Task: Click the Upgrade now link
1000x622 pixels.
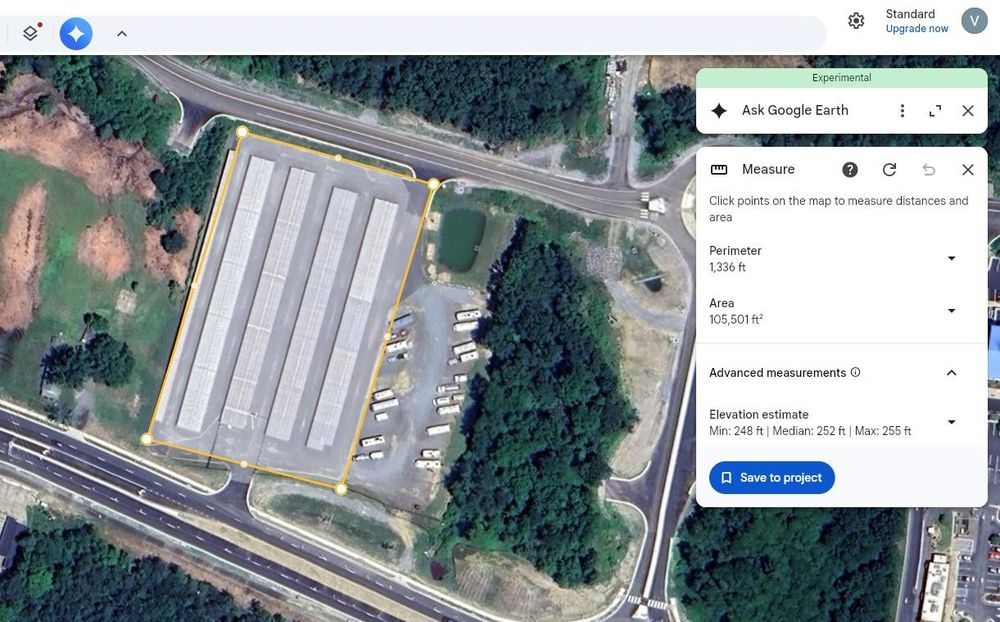Action: tap(916, 29)
